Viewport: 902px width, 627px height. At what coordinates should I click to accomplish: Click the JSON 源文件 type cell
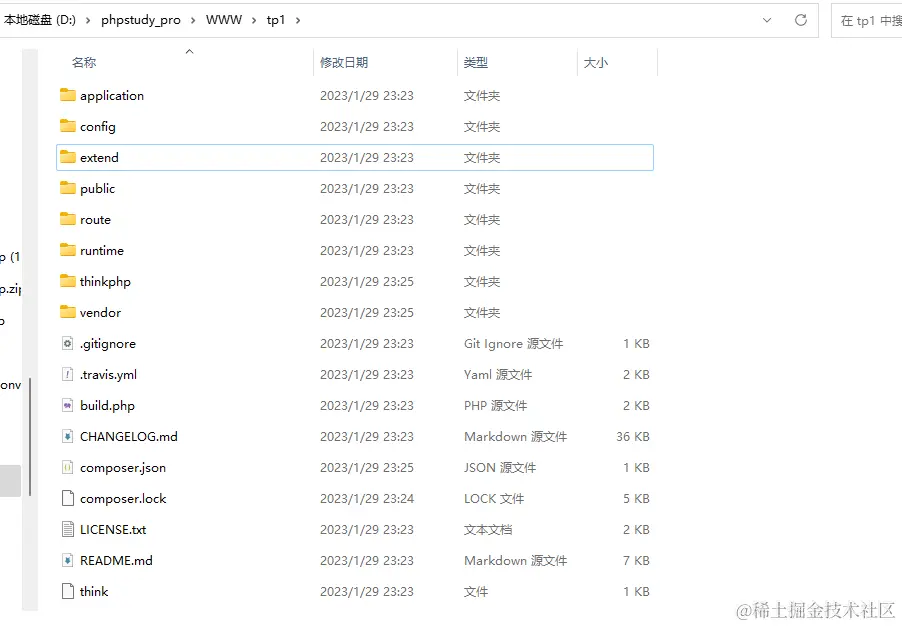click(x=500, y=468)
